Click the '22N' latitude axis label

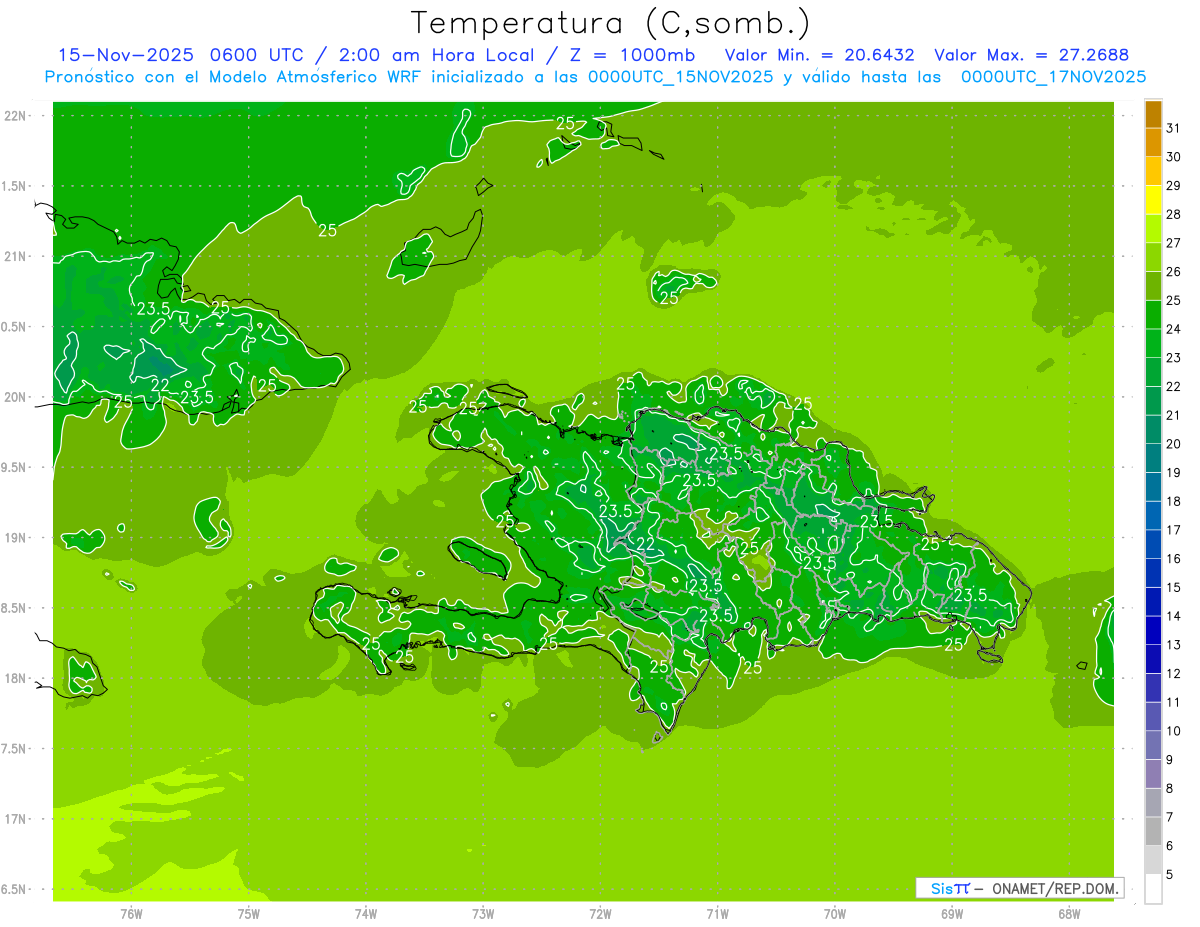15,115
